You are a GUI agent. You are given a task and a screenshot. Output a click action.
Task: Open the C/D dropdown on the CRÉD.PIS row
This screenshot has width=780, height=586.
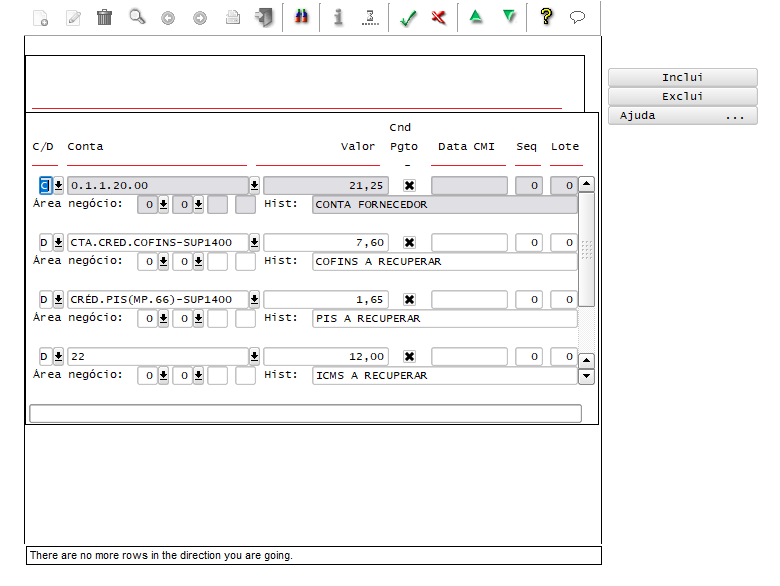click(x=58, y=299)
